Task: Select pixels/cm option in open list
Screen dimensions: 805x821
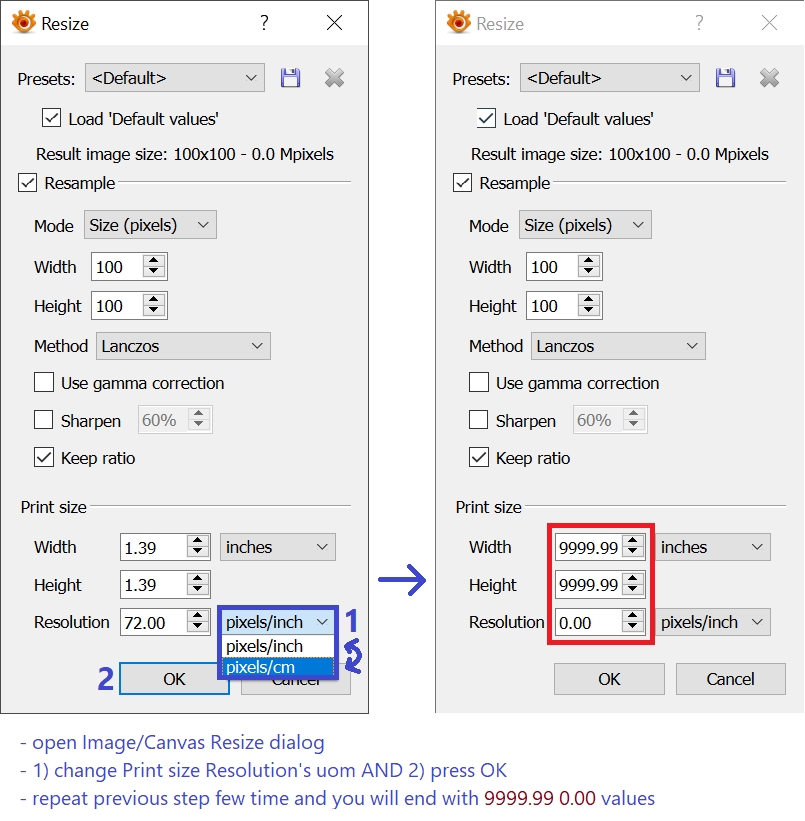Action: (x=278, y=668)
